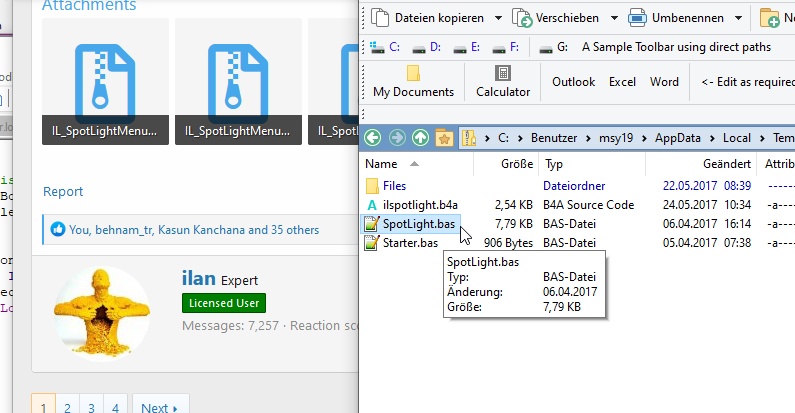This screenshot has height=413, width=795.
Task: Switch to drive G: in drive bar
Action: click(553, 47)
